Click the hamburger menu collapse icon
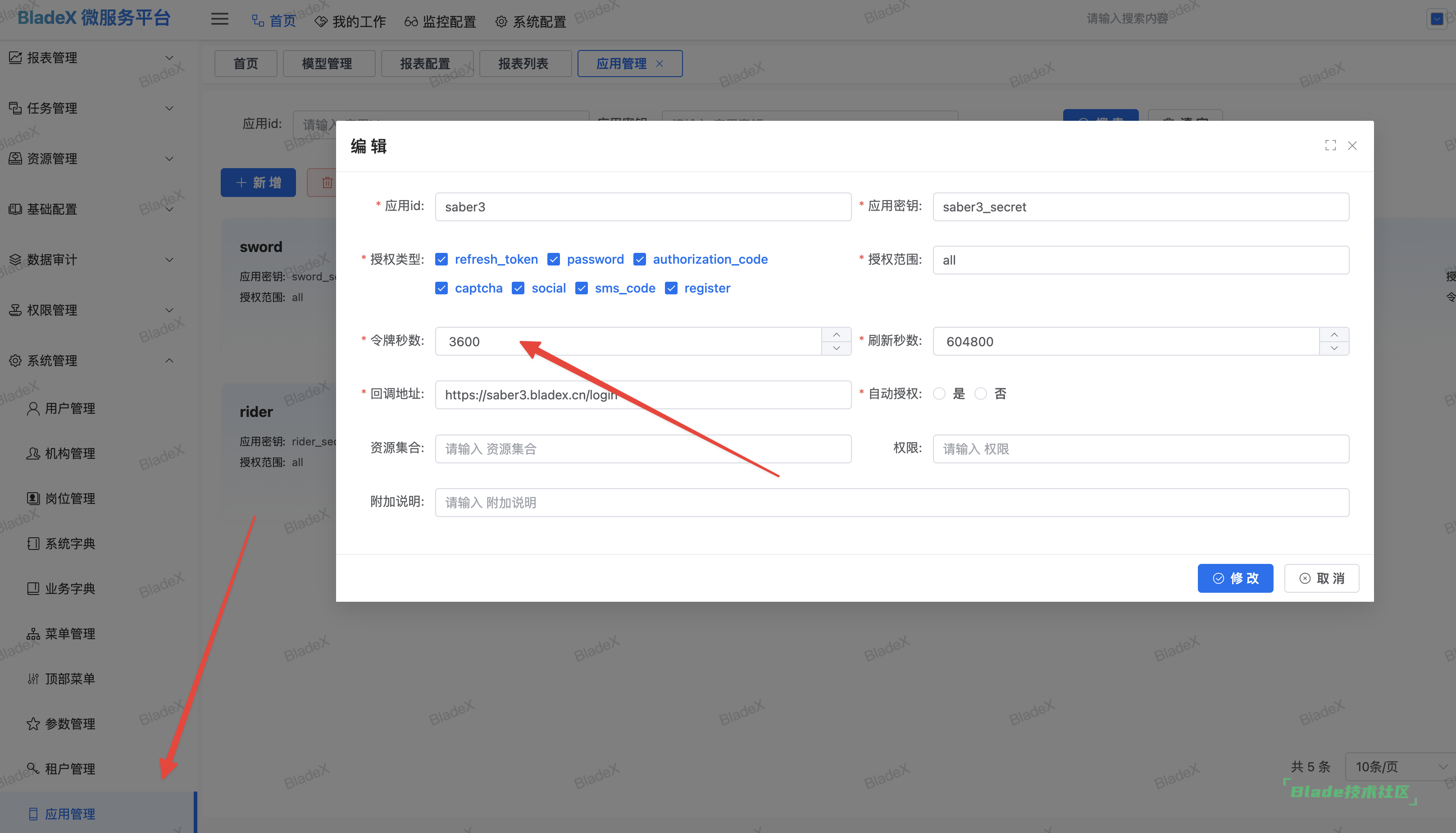Screen dimensions: 1456x833 219,19
